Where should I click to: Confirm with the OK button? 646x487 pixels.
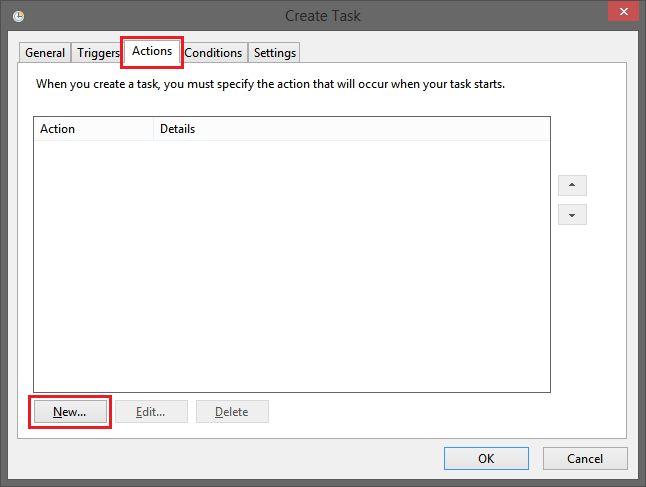click(486, 459)
